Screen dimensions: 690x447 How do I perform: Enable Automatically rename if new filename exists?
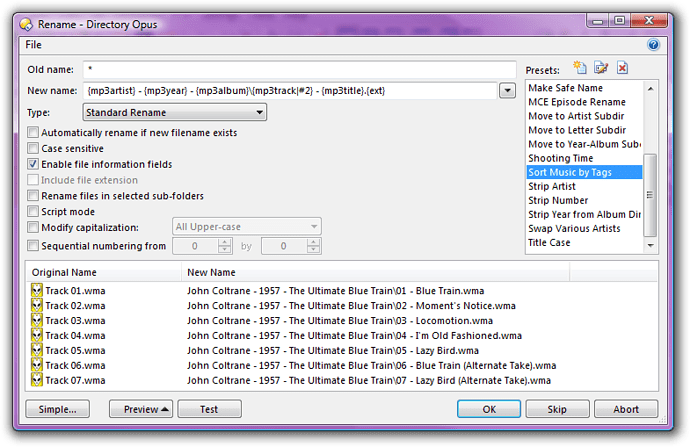click(33, 132)
